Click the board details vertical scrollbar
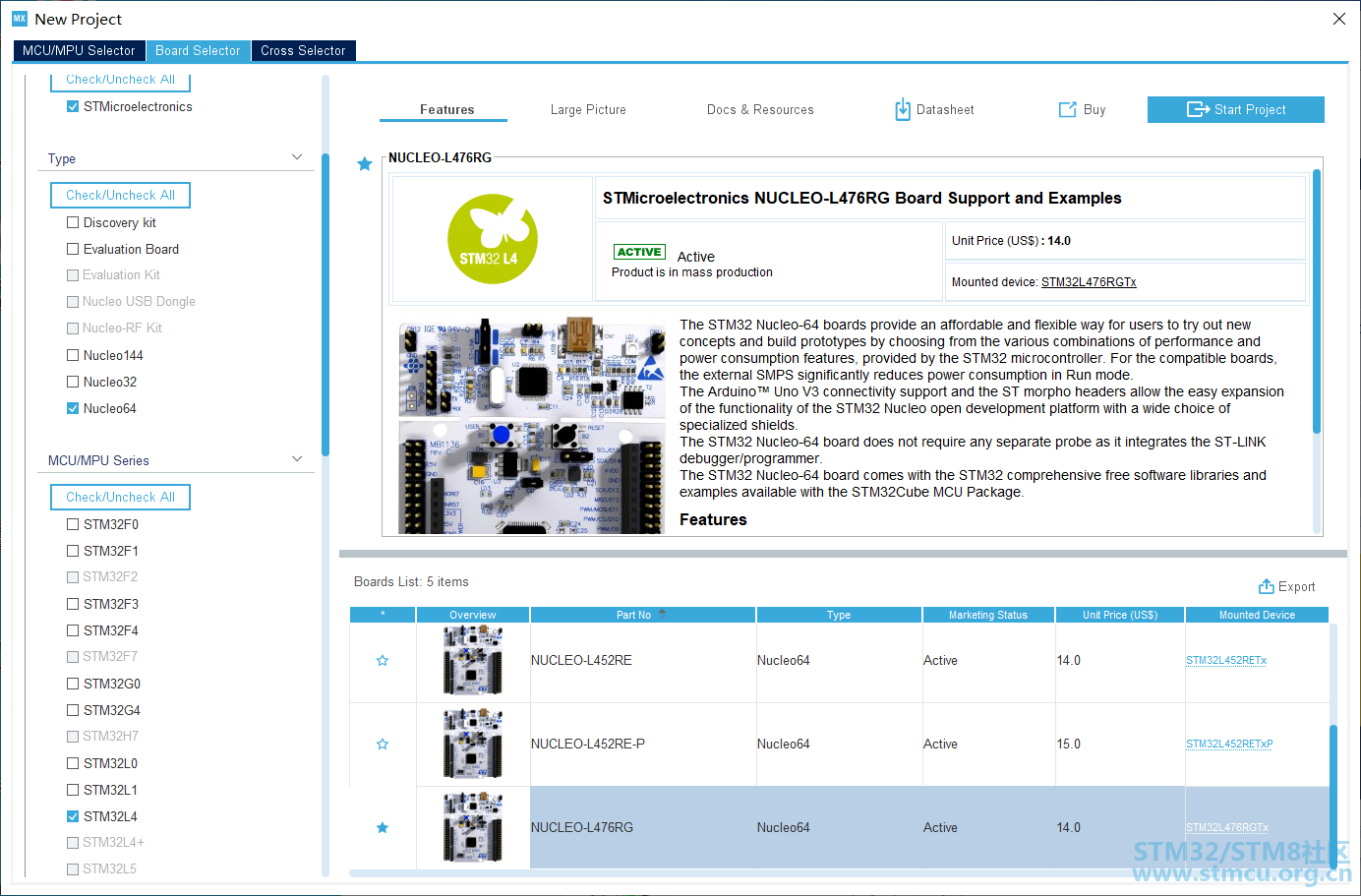 click(1317, 301)
